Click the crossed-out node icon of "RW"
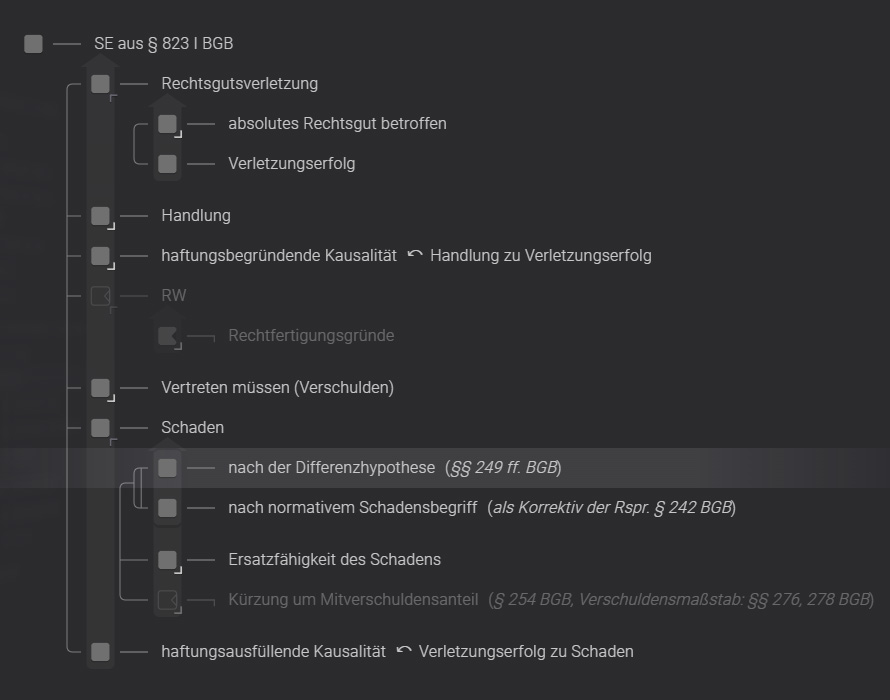Viewport: 890px width, 700px height. (100, 295)
